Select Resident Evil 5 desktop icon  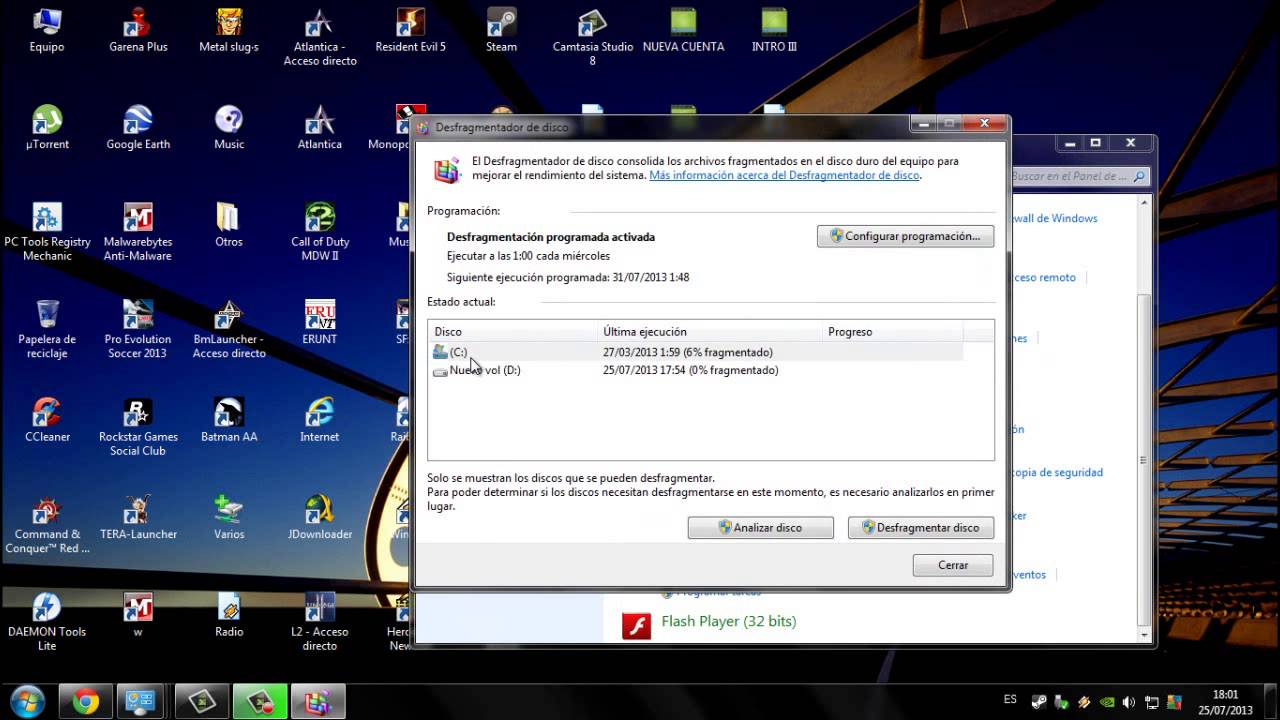coord(410,30)
